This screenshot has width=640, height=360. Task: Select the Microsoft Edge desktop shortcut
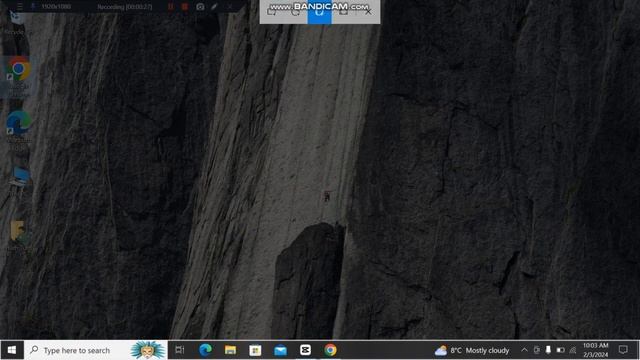pyautogui.click(x=19, y=130)
